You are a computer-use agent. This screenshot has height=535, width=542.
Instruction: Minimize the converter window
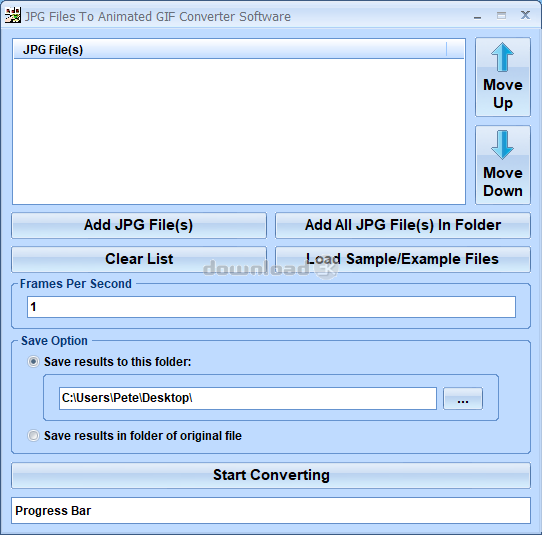(x=477, y=16)
